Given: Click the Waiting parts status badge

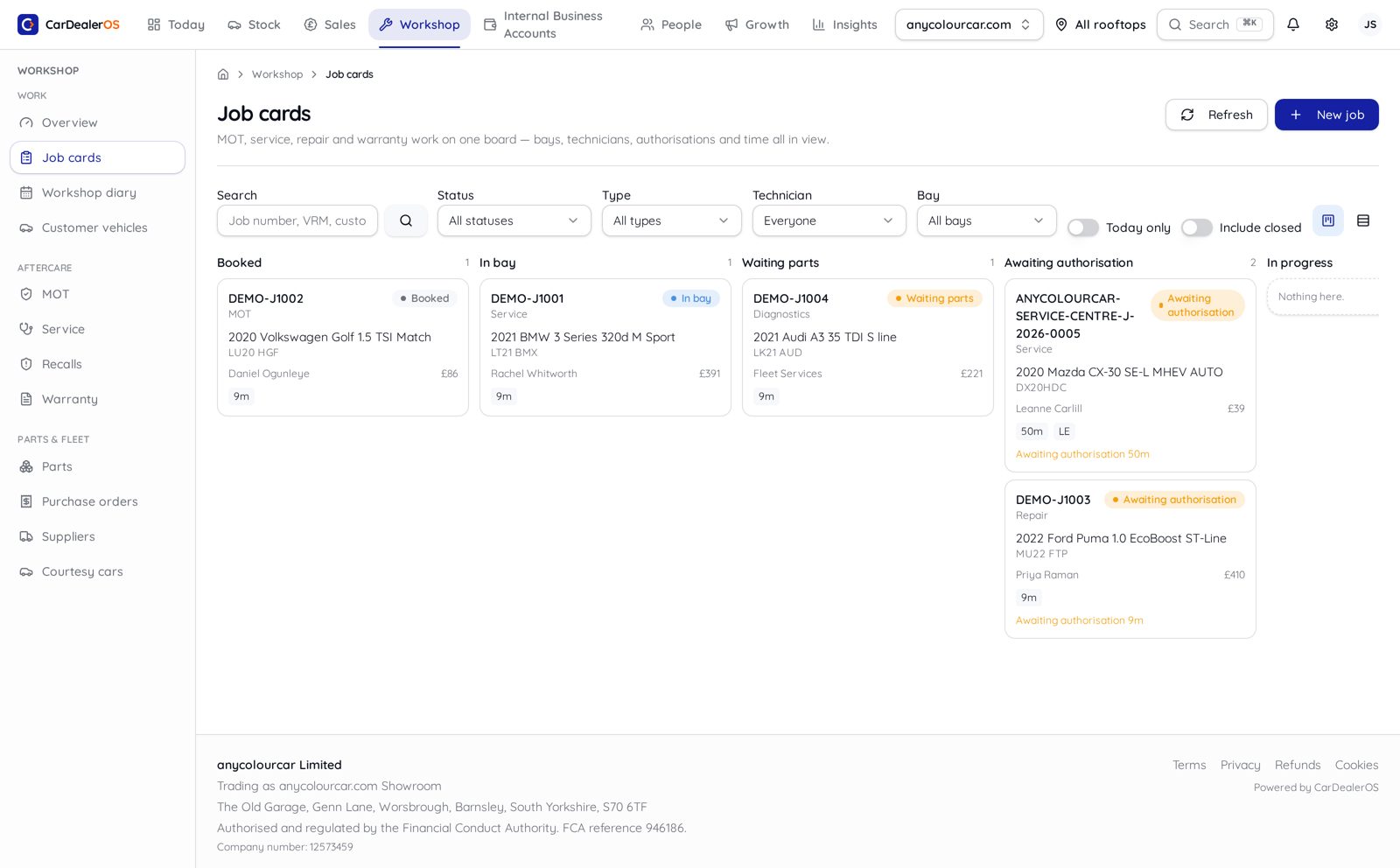Looking at the screenshot, I should click(934, 298).
